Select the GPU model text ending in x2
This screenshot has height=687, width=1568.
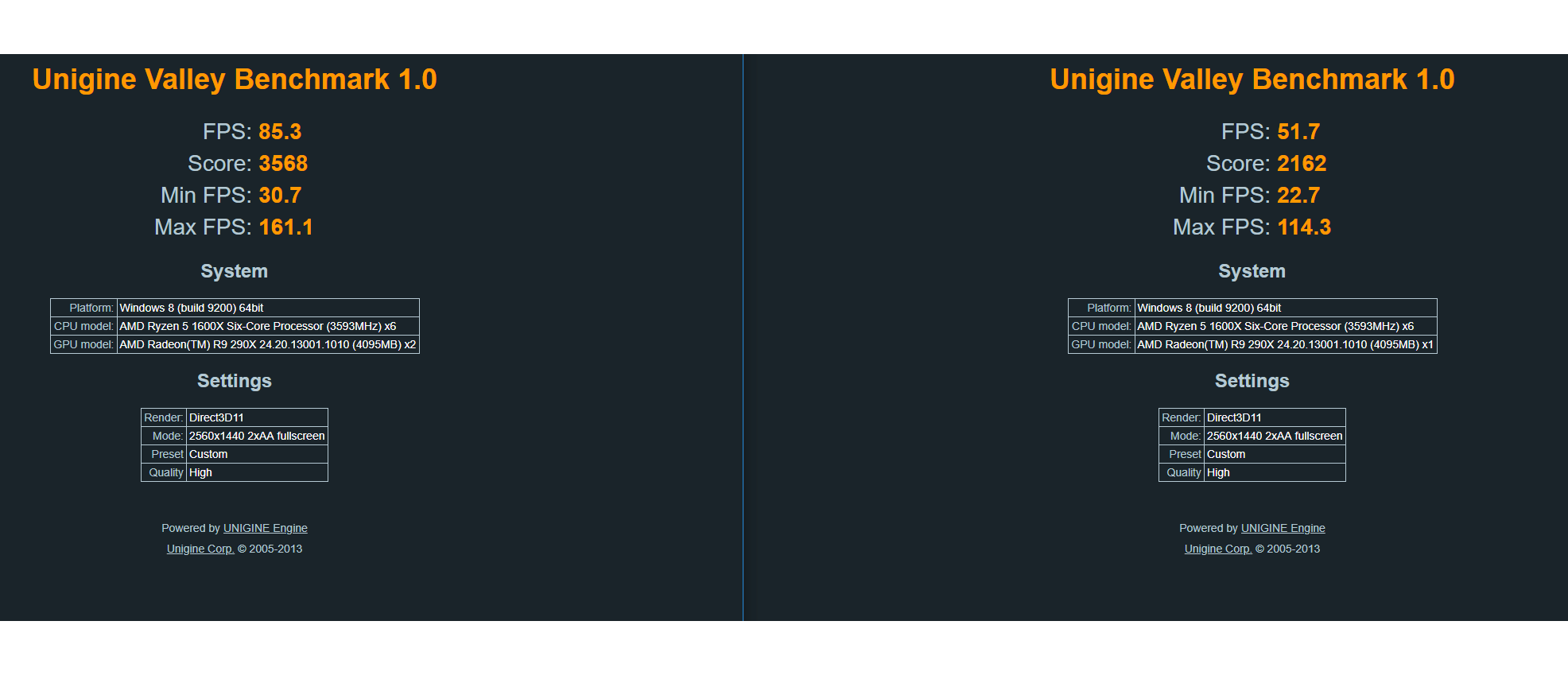pyautogui.click(x=268, y=344)
